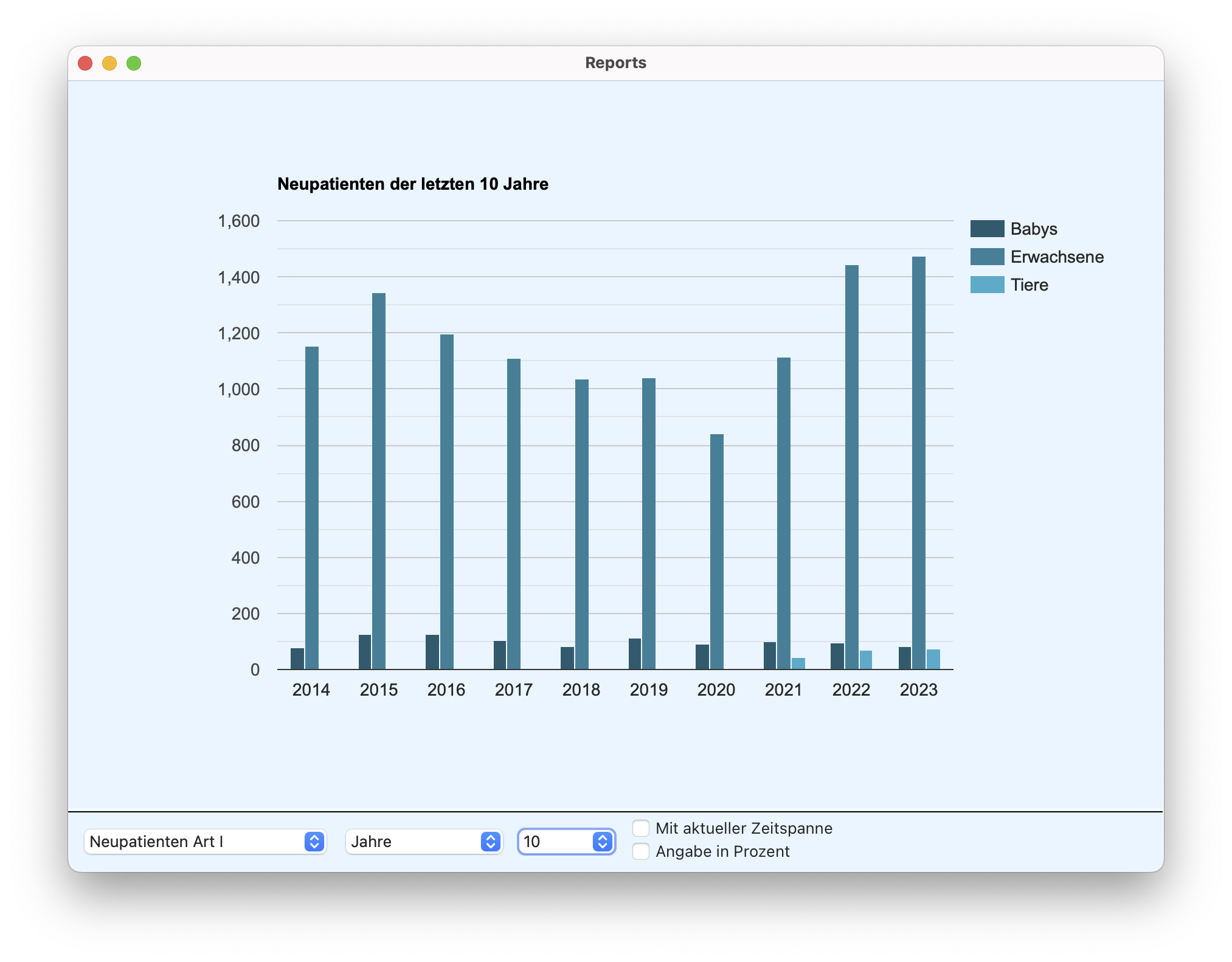Click the Reports window title
1232x962 pixels.
[x=615, y=63]
